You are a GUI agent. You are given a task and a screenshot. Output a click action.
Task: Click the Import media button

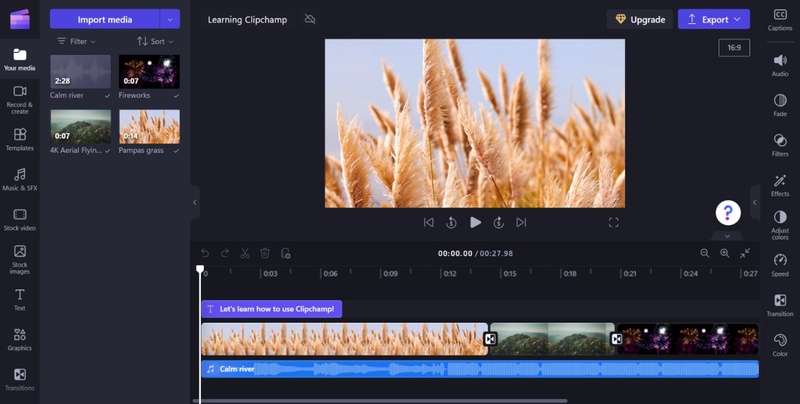tap(105, 19)
